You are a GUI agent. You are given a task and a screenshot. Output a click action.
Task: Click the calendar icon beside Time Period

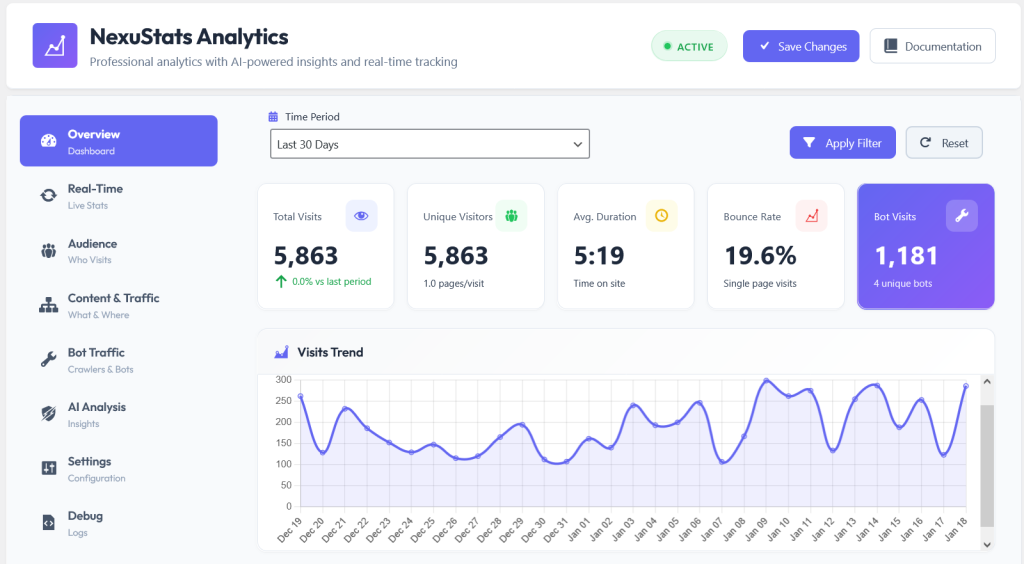point(273,117)
